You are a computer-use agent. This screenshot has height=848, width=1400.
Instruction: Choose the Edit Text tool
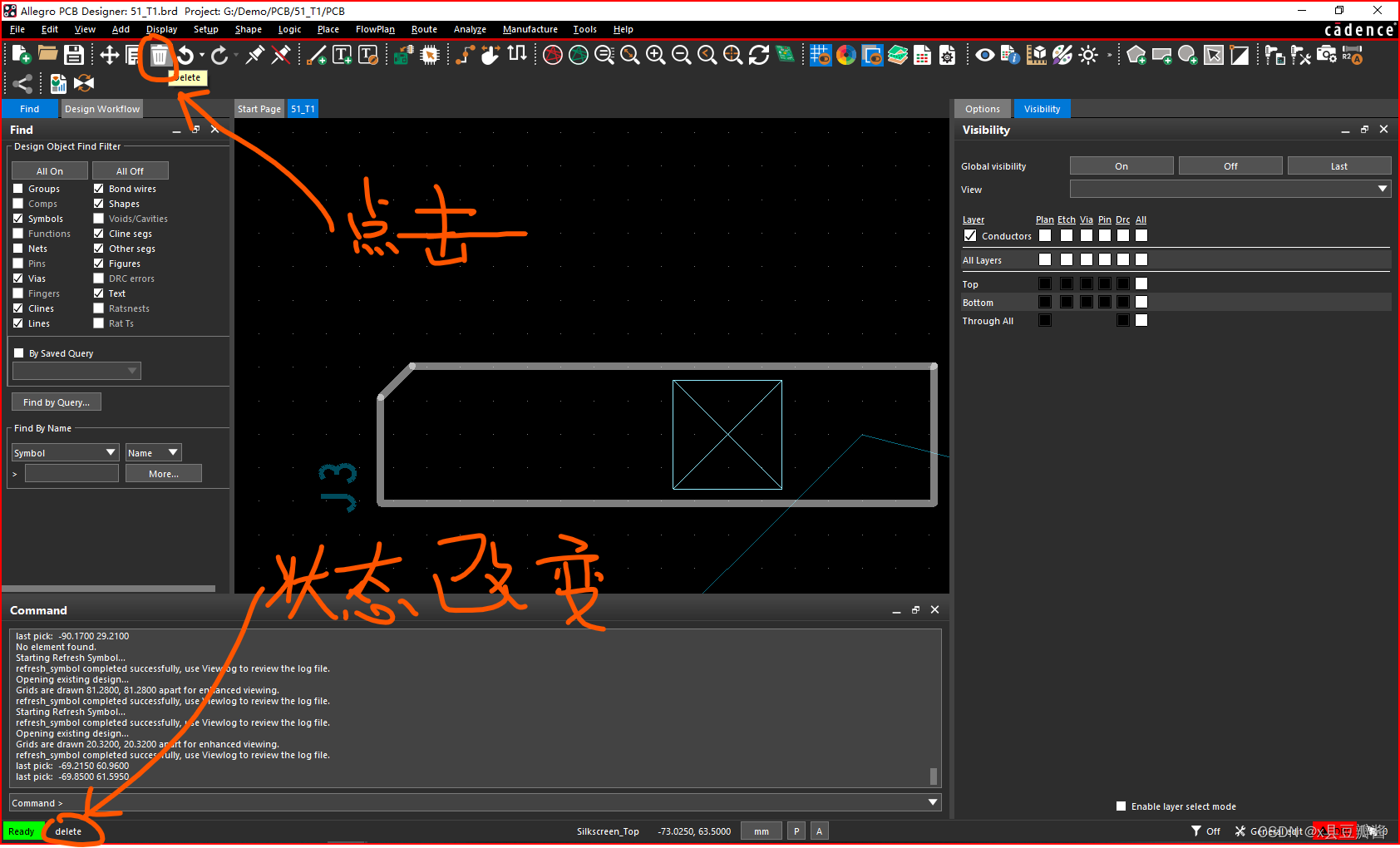tap(368, 55)
